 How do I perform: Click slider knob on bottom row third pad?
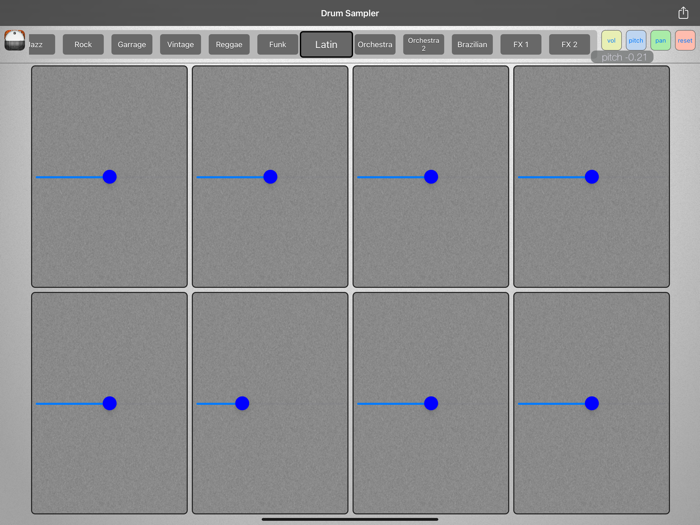tap(431, 403)
